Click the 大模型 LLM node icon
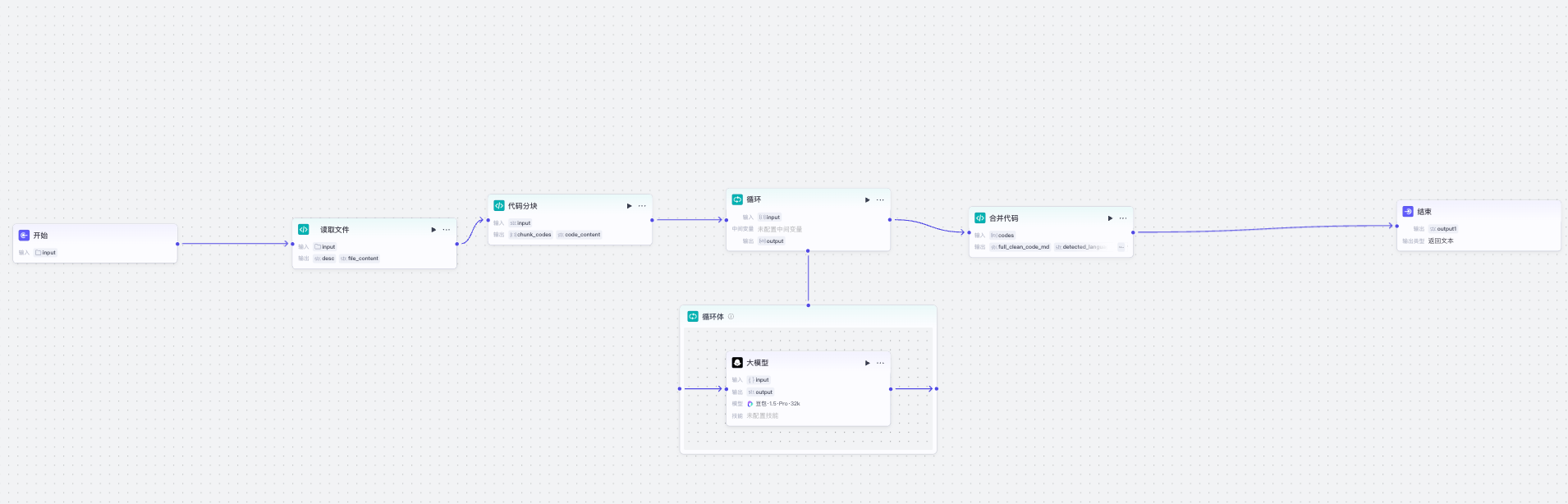The height and width of the screenshot is (504, 1568). (737, 363)
